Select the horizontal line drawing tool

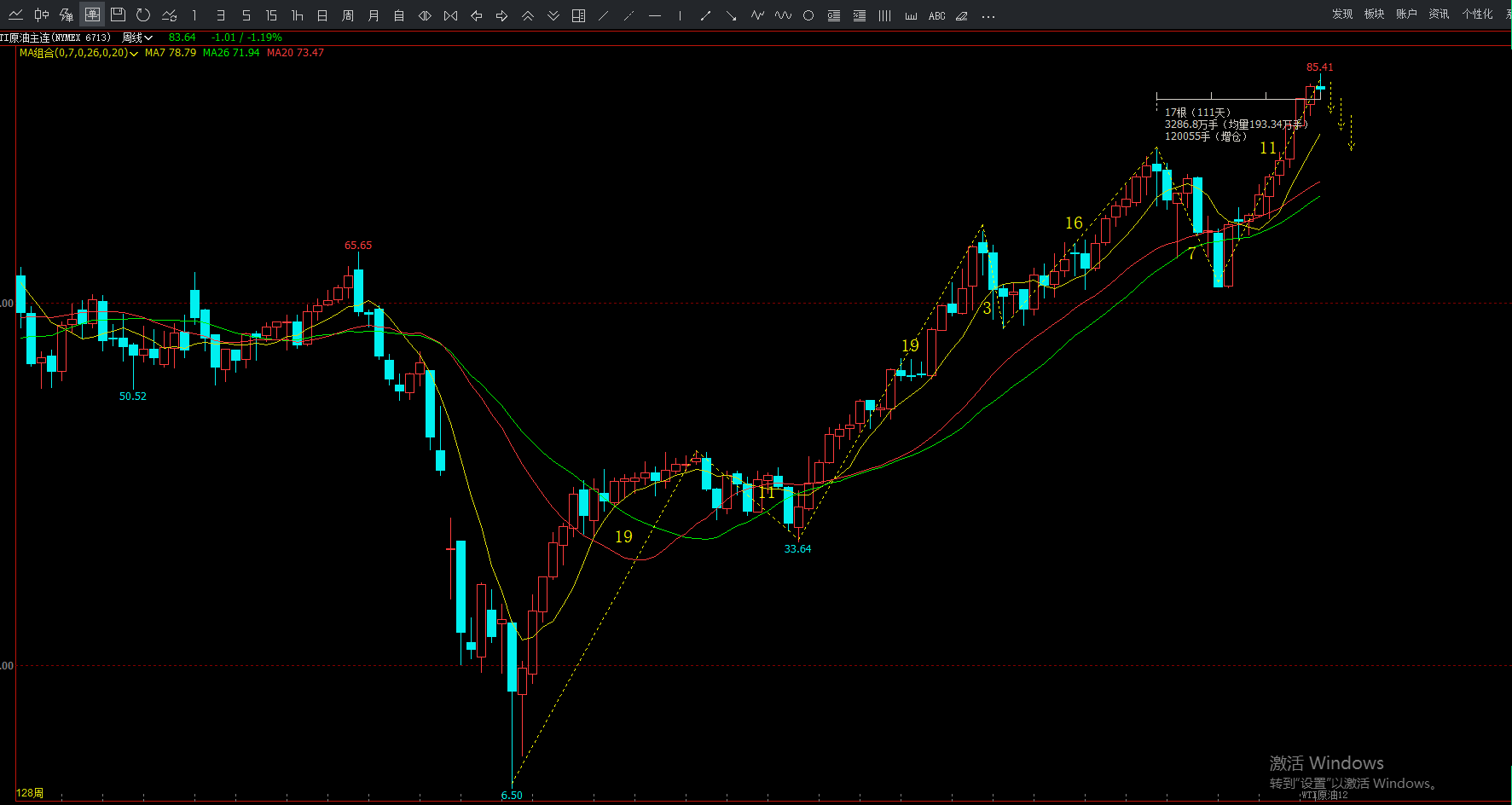coord(654,15)
